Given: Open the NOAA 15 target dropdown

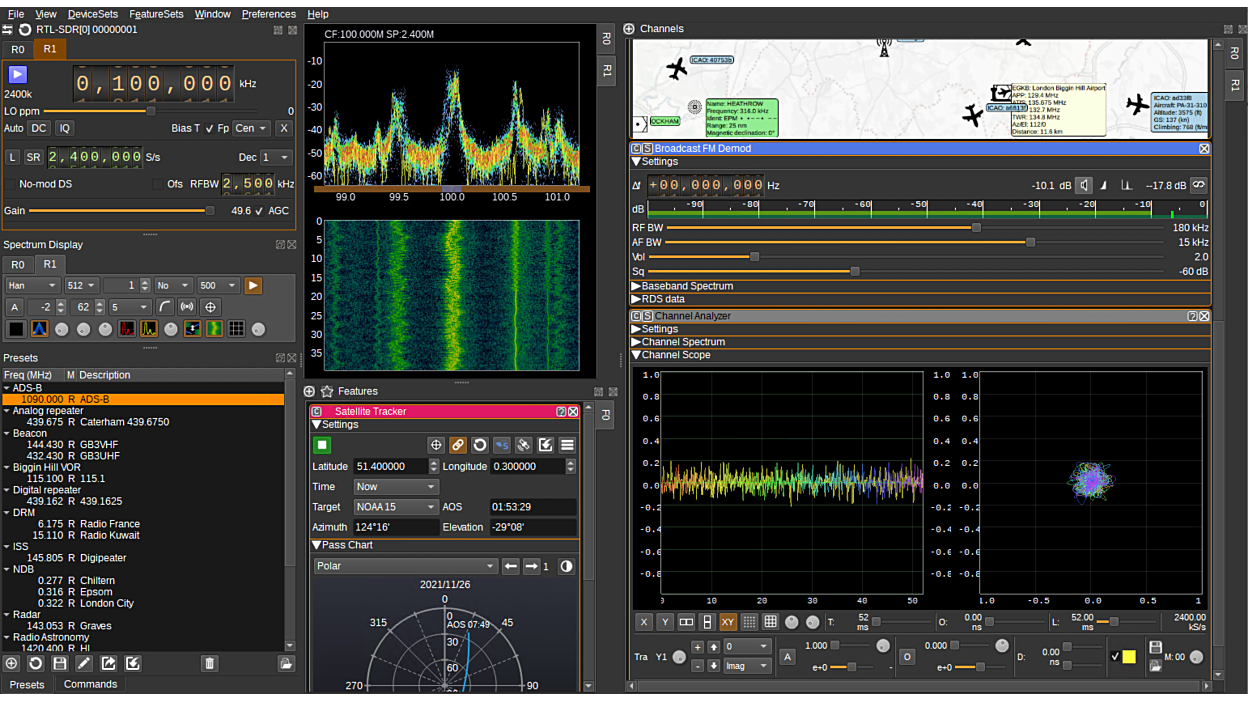Looking at the screenshot, I should (x=396, y=507).
